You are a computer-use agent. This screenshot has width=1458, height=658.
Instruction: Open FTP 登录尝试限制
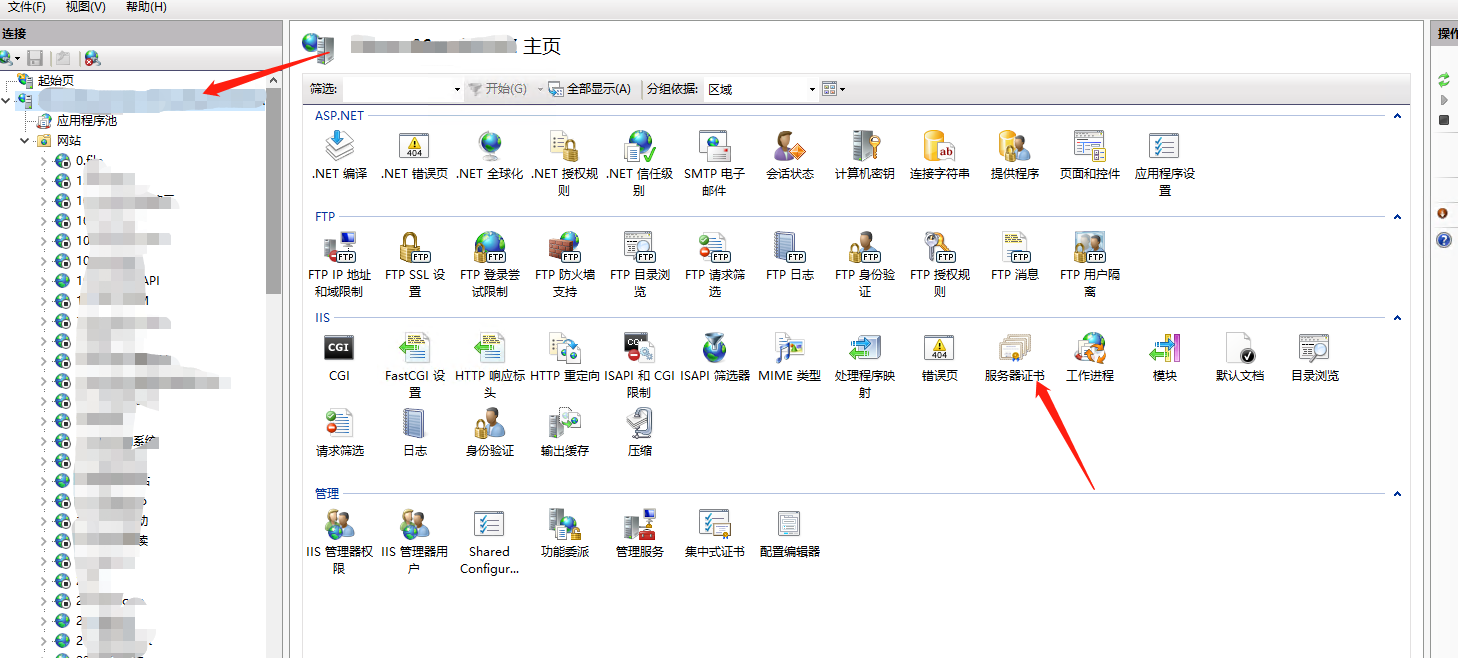pos(490,265)
